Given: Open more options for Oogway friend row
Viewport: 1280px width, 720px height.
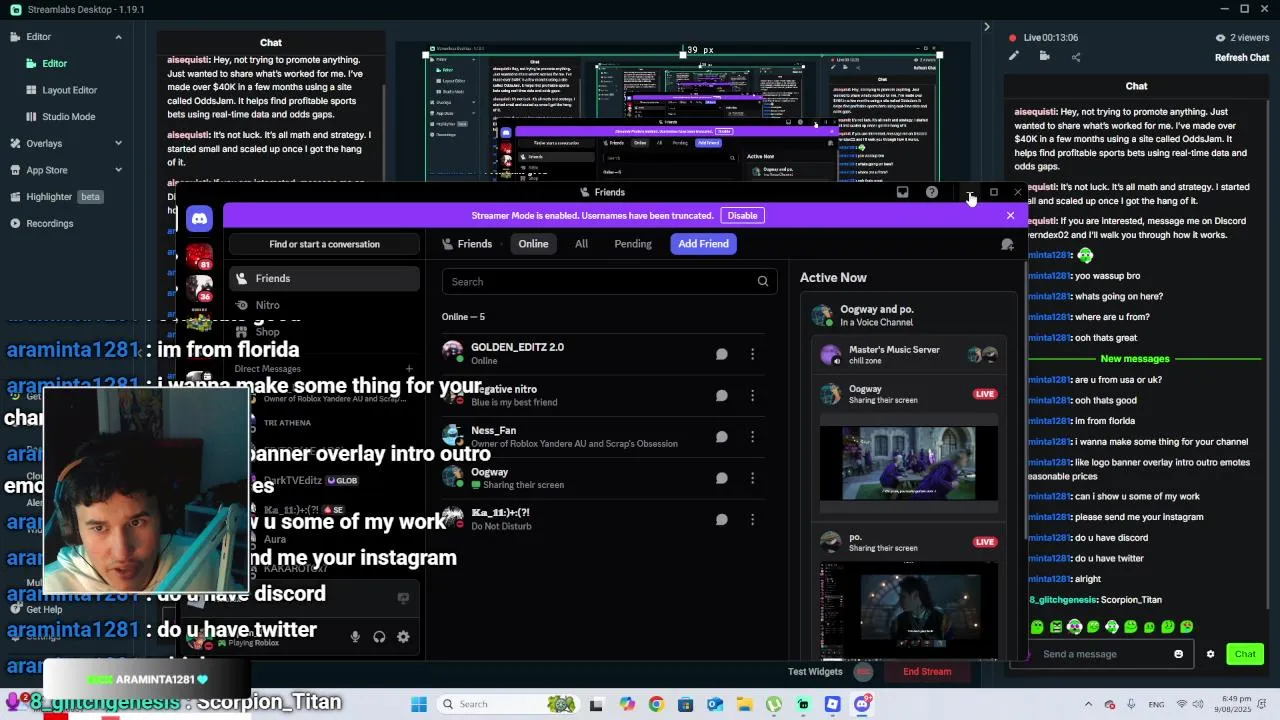Looking at the screenshot, I should click(x=752, y=478).
